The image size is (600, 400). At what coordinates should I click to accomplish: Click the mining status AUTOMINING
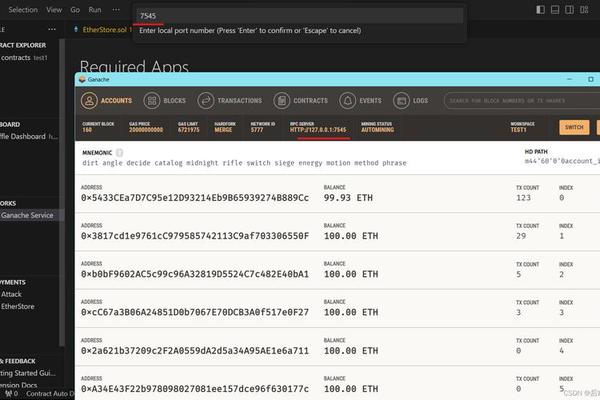click(378, 130)
